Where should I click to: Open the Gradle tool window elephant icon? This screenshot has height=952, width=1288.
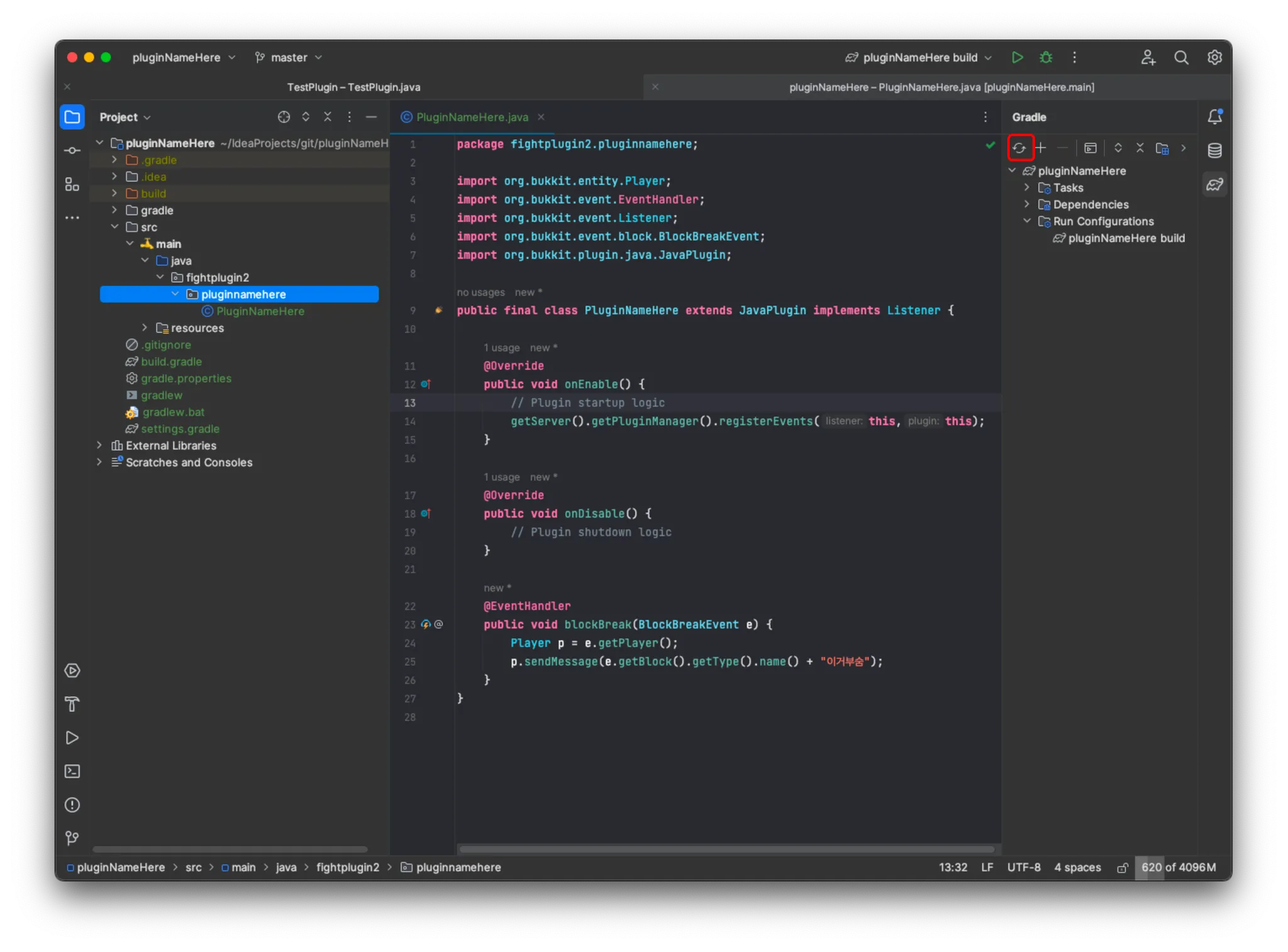click(x=1214, y=185)
